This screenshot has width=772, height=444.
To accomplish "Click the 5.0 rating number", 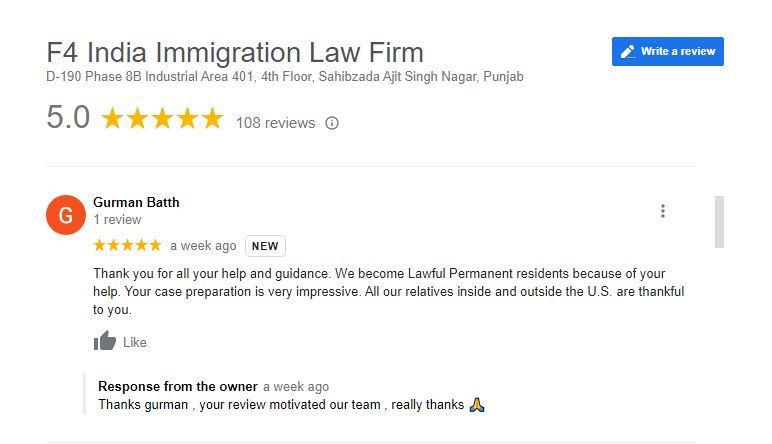I will point(68,118).
